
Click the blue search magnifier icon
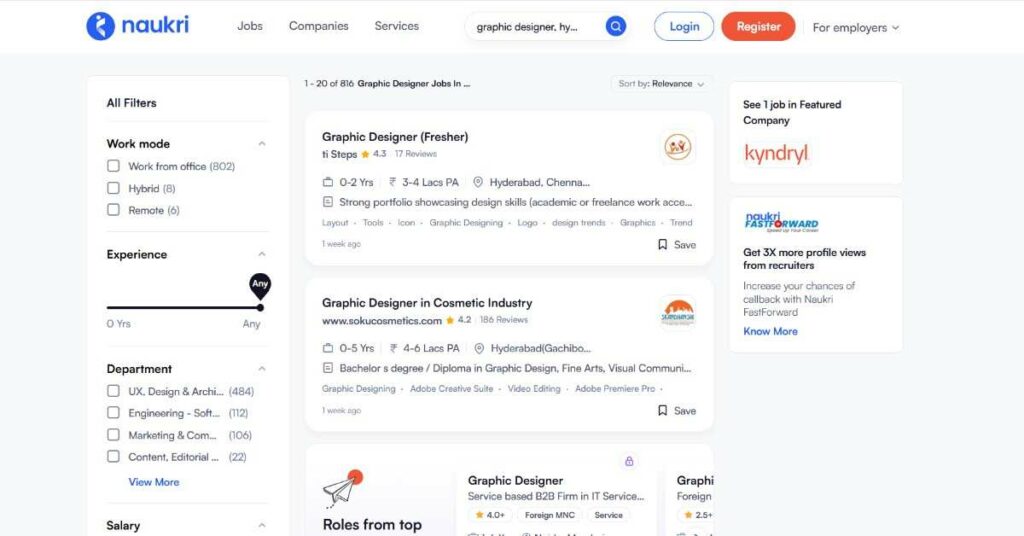point(615,26)
